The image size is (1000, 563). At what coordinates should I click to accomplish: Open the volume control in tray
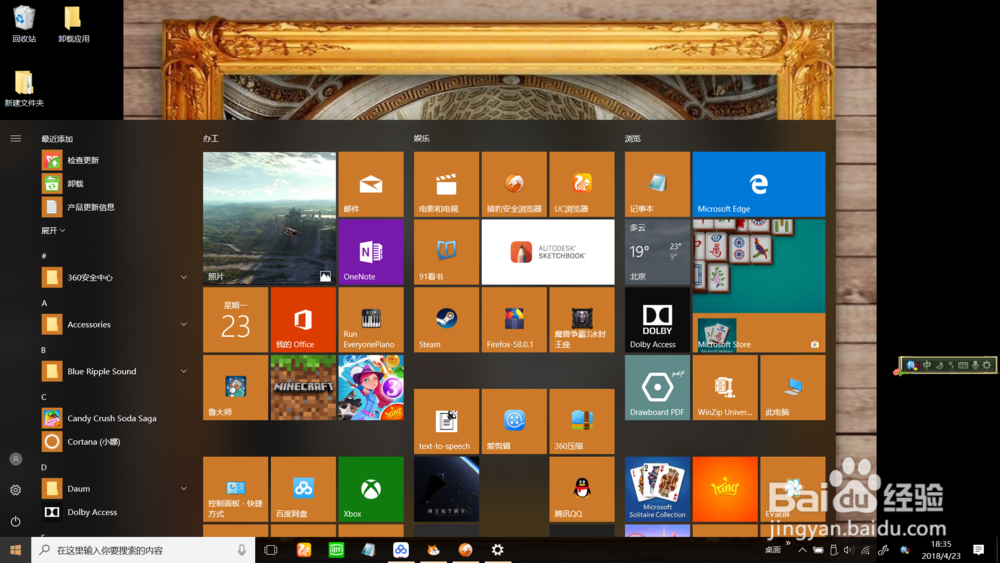(x=849, y=550)
